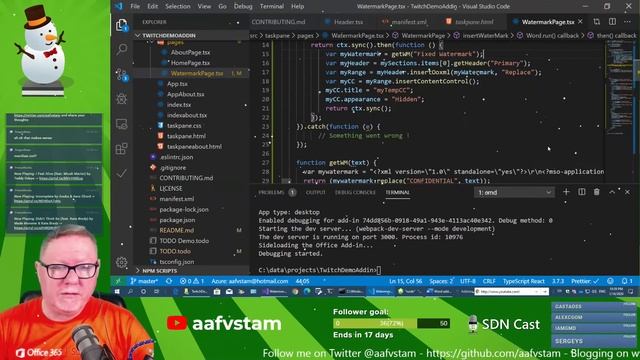The image size is (640, 360).
Task: Open the Terminal menu
Action: click(x=271, y=6)
